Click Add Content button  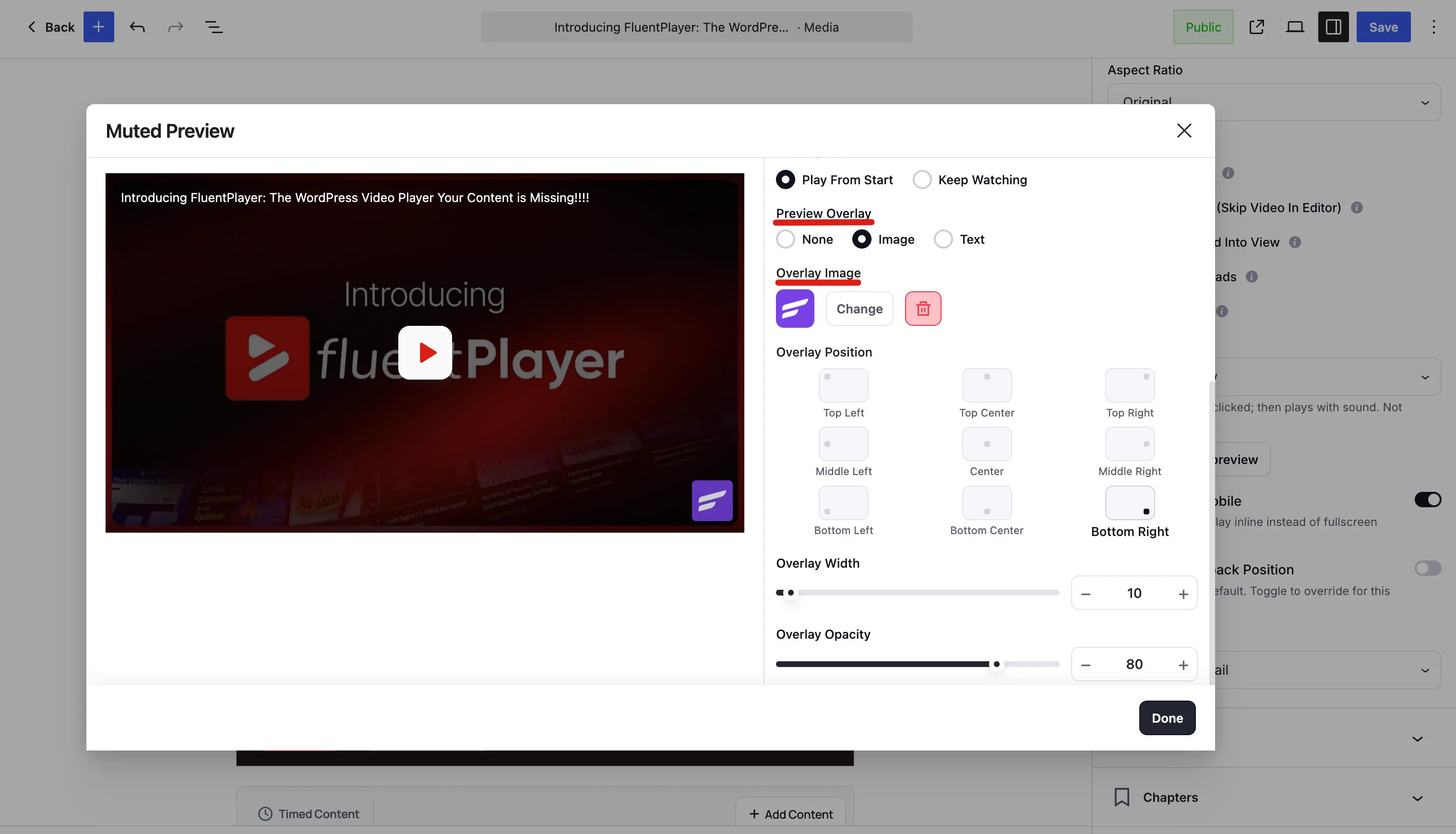tap(791, 814)
